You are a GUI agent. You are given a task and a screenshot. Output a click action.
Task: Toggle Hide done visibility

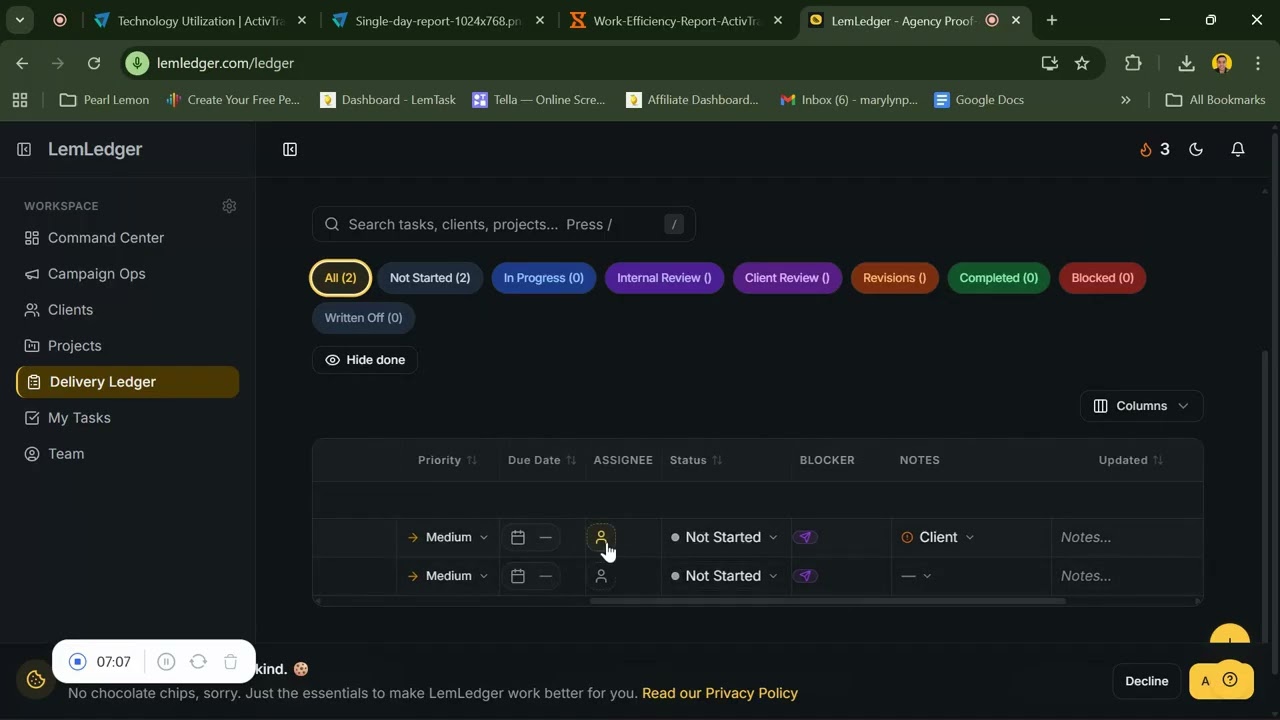pos(365,360)
